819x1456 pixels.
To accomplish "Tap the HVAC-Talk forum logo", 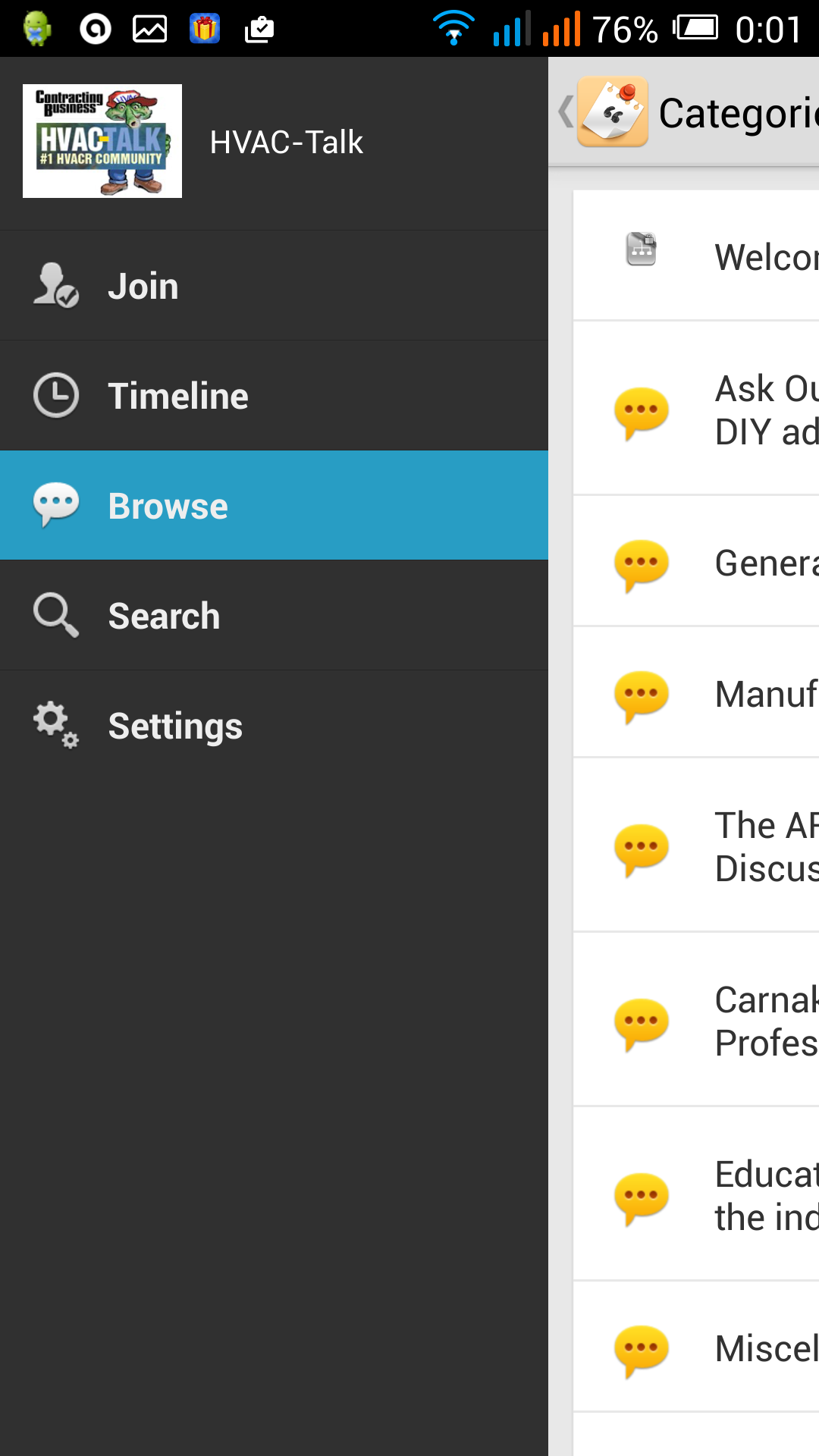I will point(102,141).
